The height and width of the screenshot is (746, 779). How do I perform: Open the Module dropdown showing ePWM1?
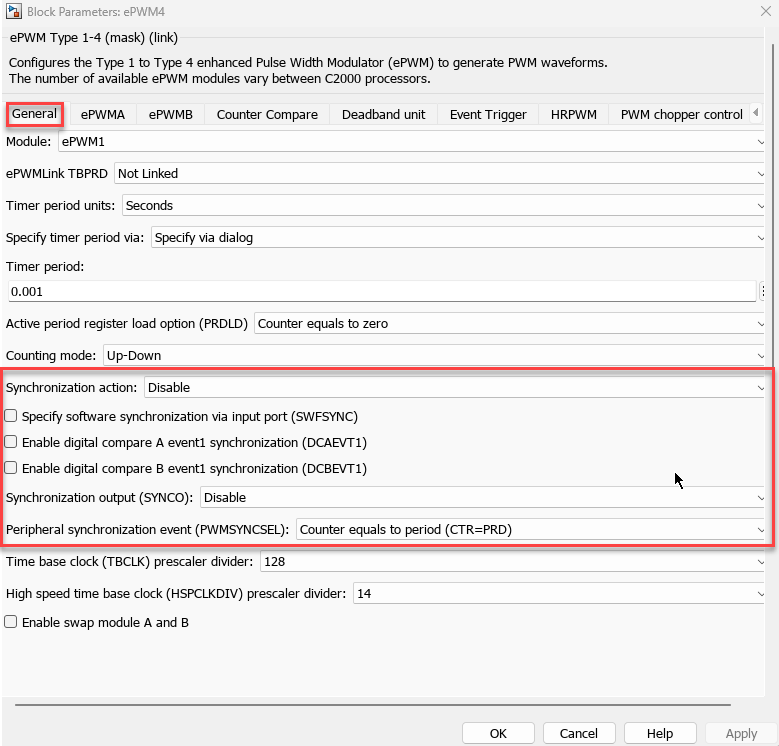click(411, 142)
